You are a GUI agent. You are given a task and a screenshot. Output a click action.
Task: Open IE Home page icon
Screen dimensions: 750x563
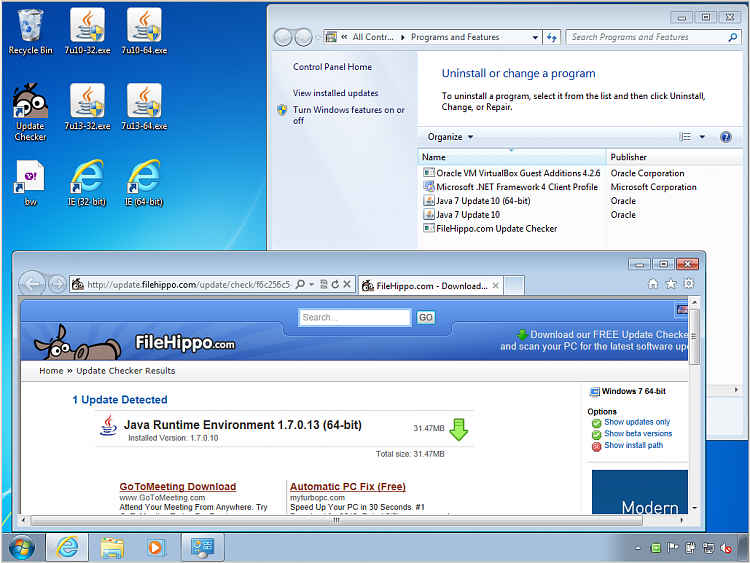coord(653,284)
